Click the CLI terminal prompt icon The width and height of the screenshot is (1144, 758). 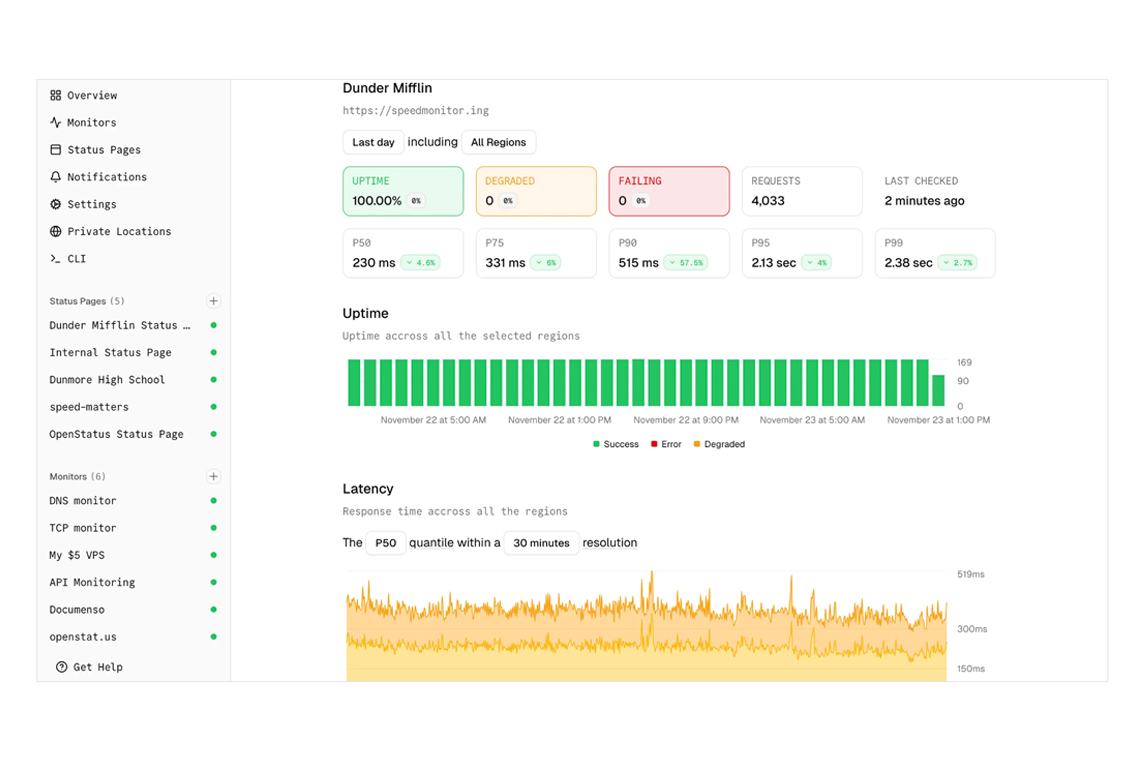coord(56,259)
